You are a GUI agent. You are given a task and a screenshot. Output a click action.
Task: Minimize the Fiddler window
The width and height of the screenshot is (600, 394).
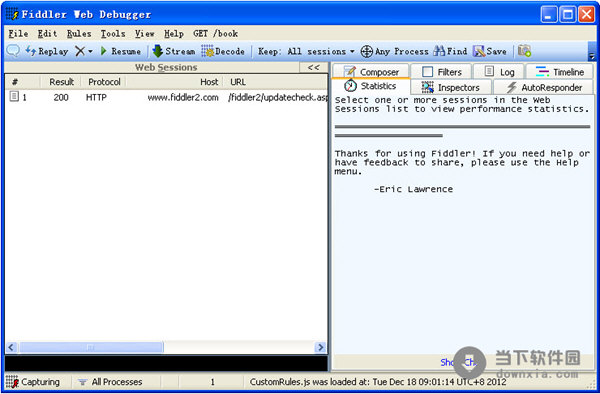click(549, 15)
